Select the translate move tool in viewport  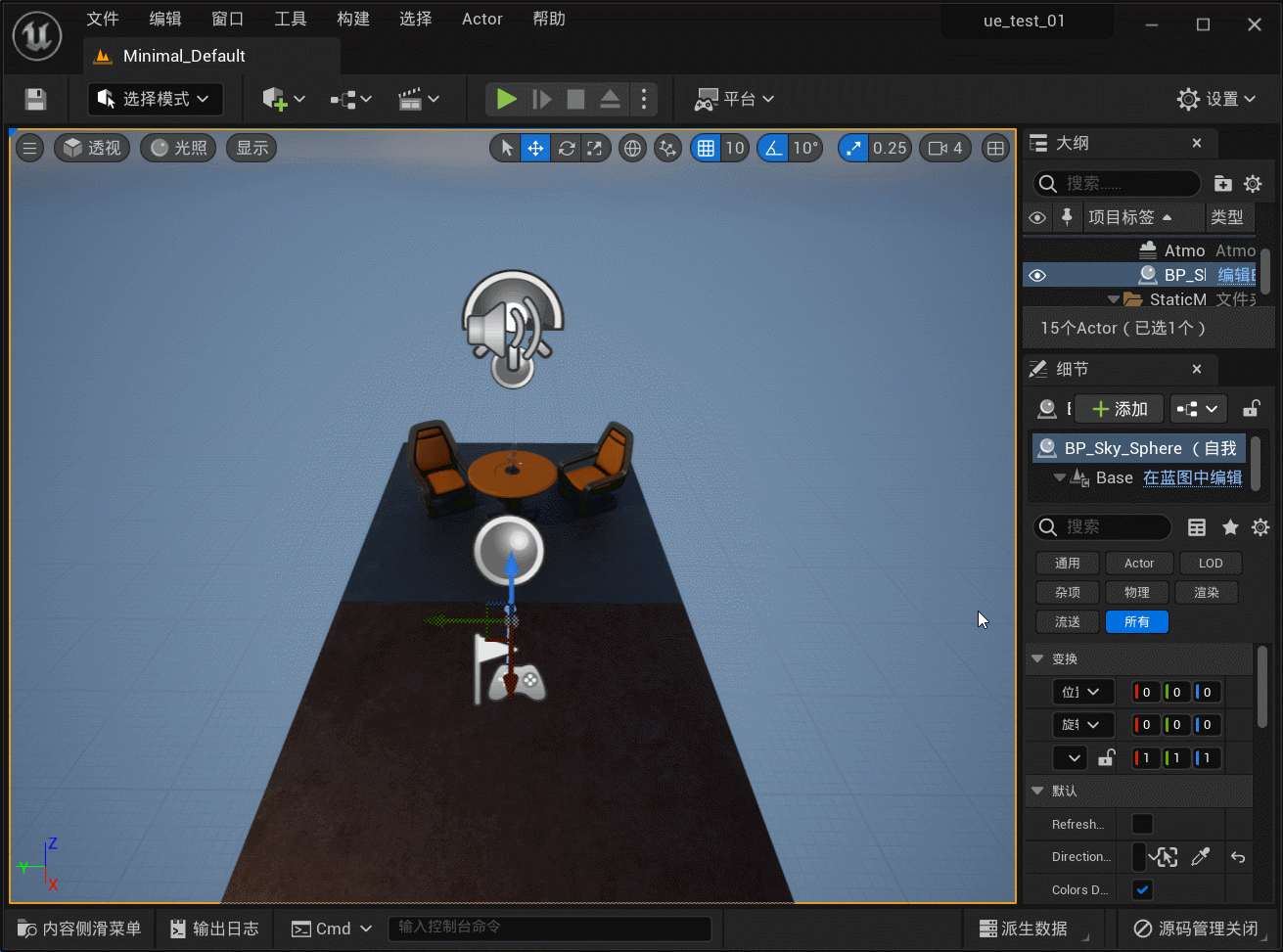(535, 148)
